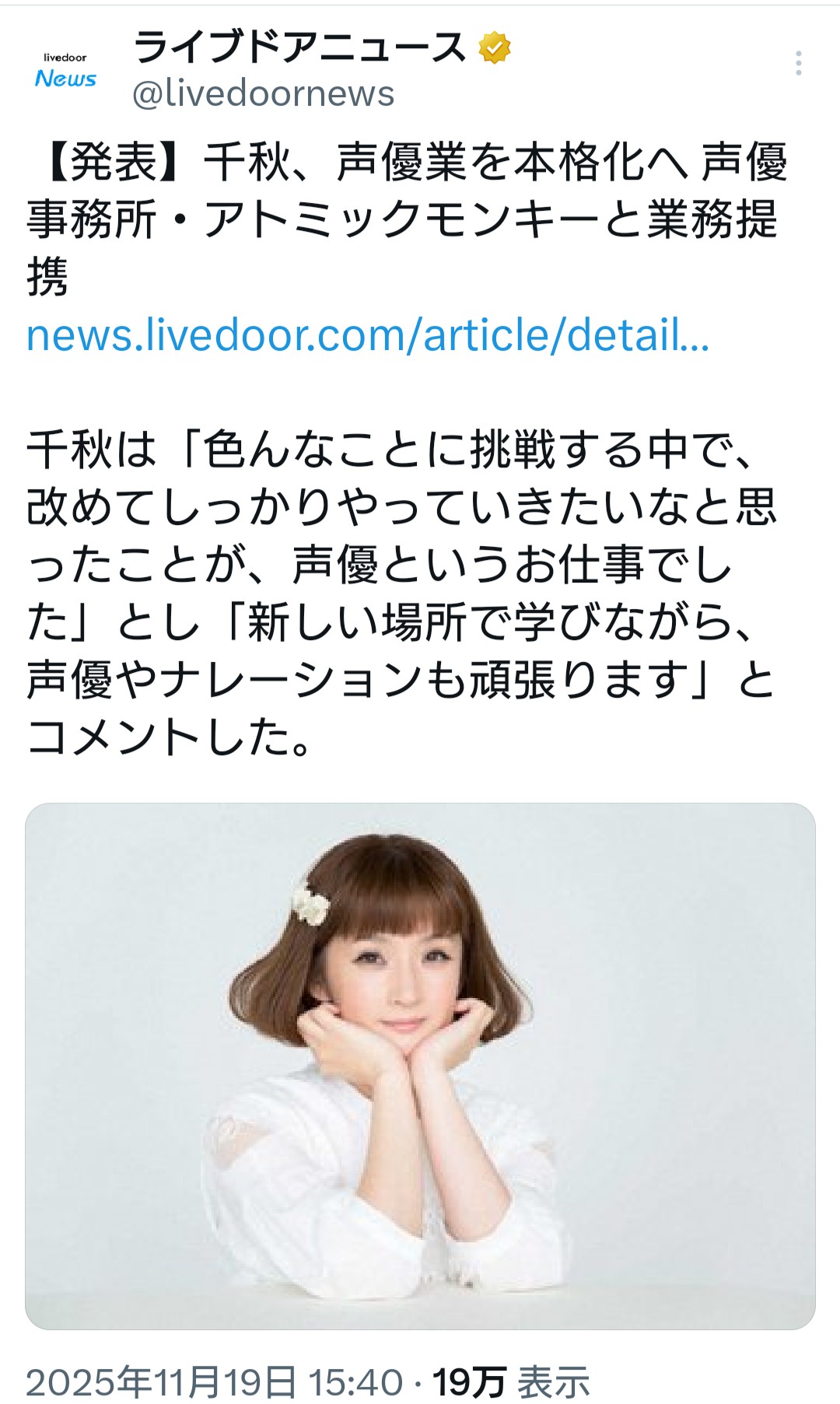Select the @livedoornews handle
The image size is (840, 1404).
[264, 94]
